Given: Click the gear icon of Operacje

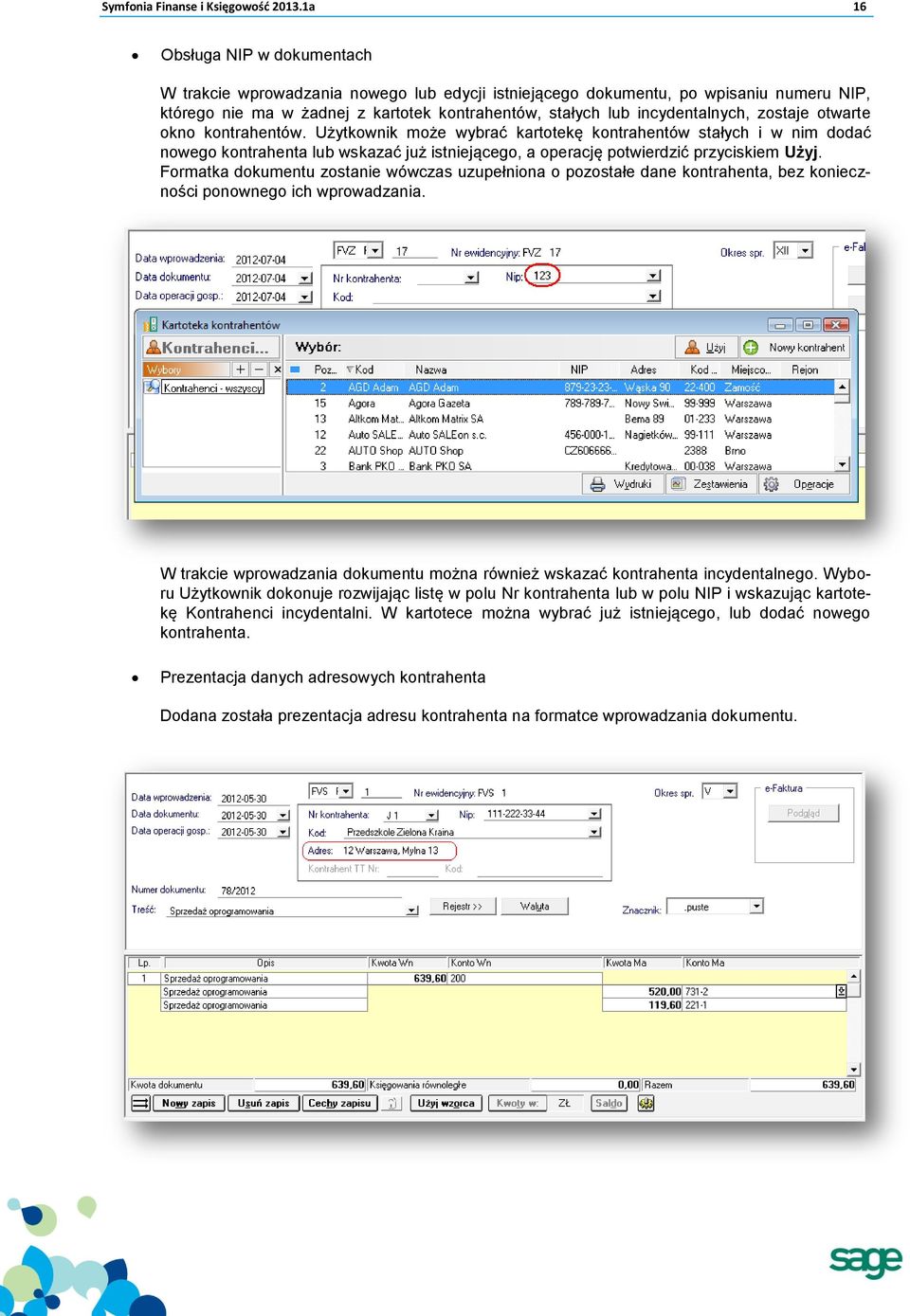Looking at the screenshot, I should coord(772,484).
